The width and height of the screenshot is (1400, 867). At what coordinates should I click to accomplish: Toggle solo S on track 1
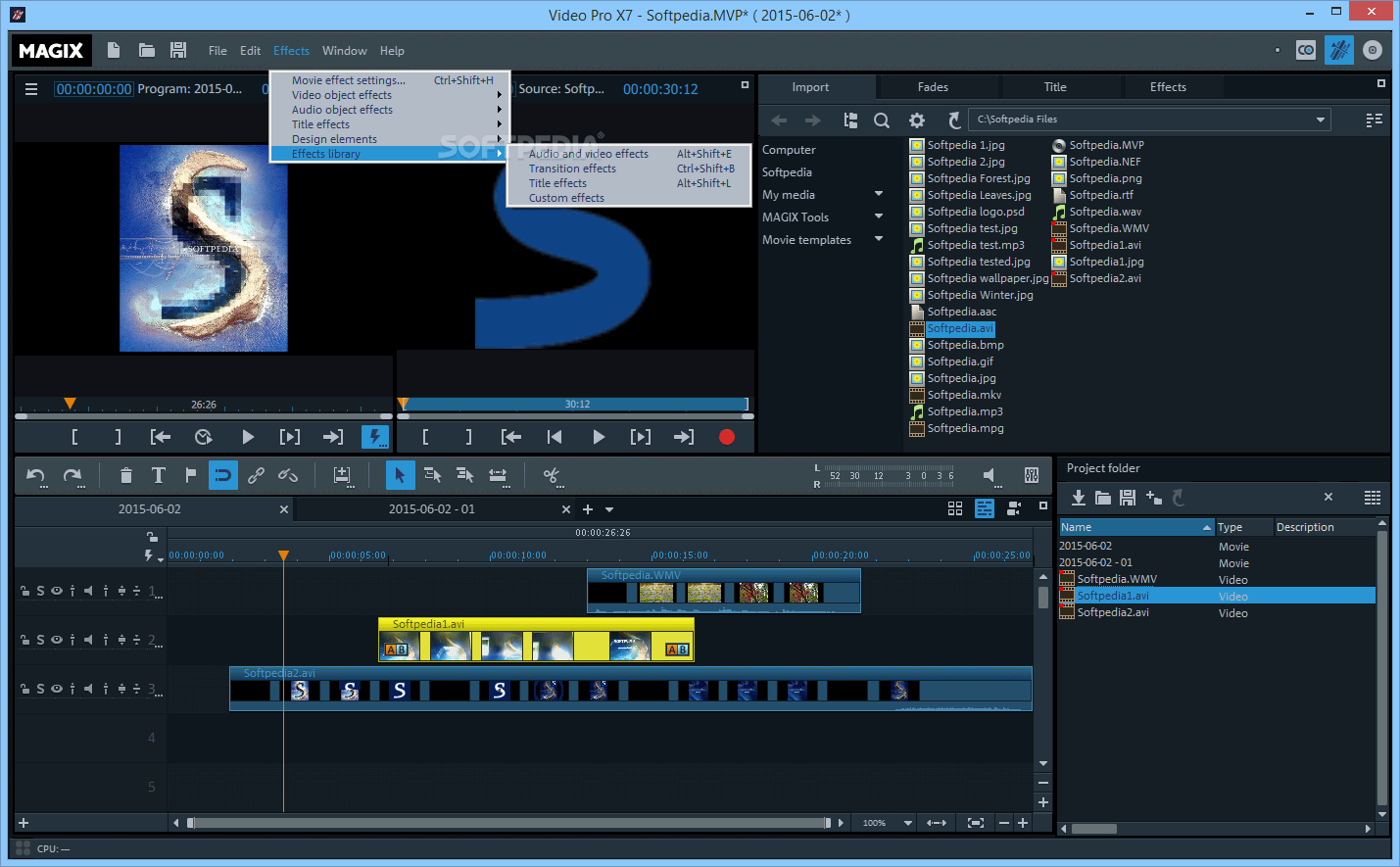point(40,591)
